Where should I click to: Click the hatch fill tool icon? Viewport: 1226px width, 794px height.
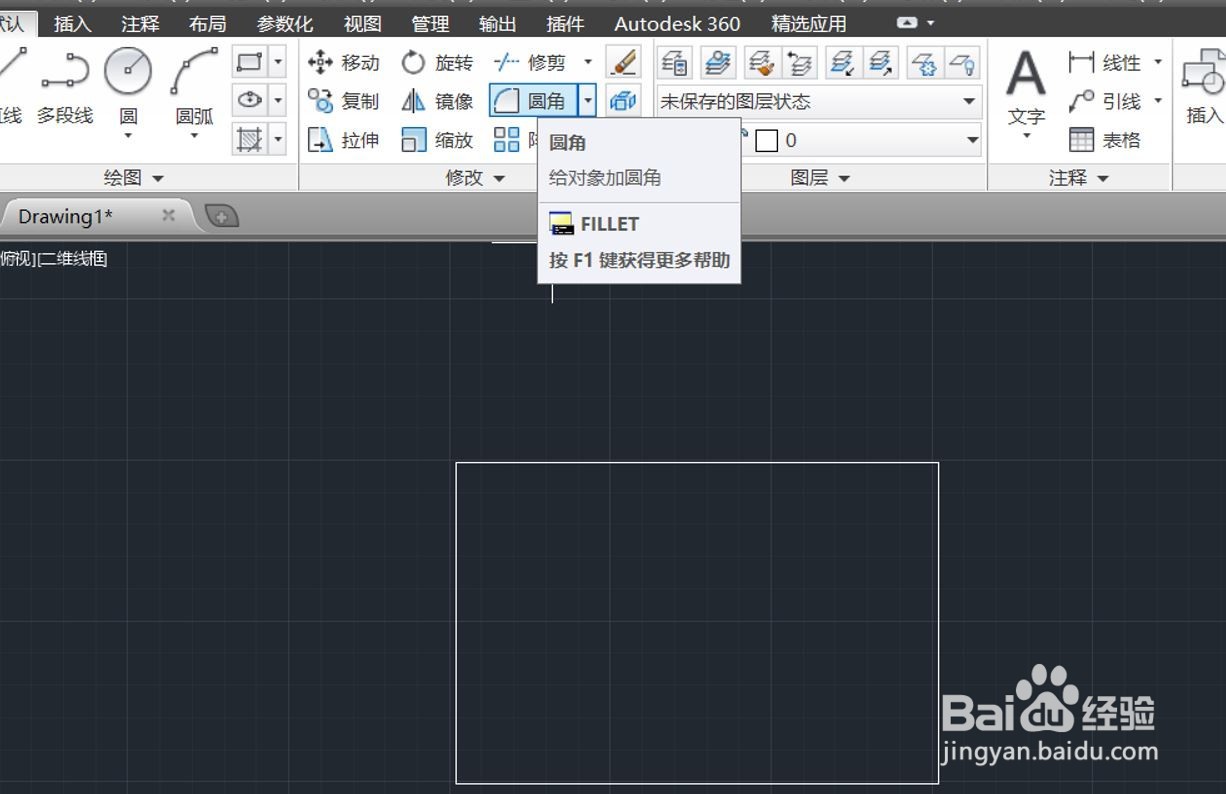coord(250,139)
